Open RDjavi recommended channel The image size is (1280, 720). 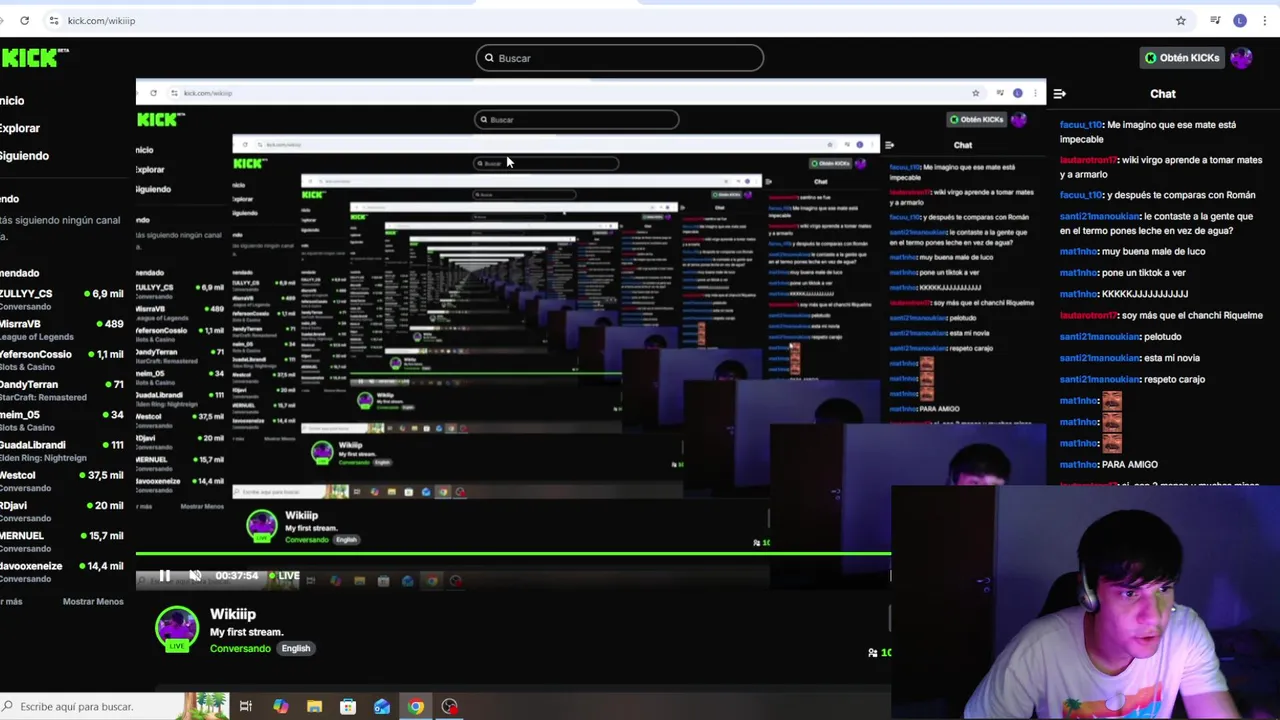(x=62, y=511)
